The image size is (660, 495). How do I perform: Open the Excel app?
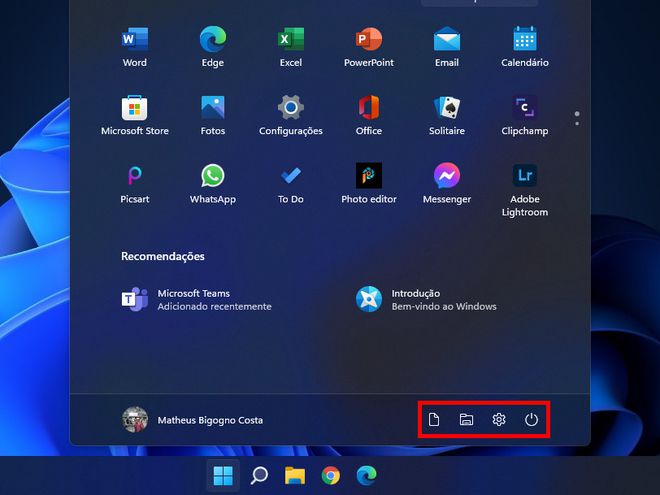(291, 46)
